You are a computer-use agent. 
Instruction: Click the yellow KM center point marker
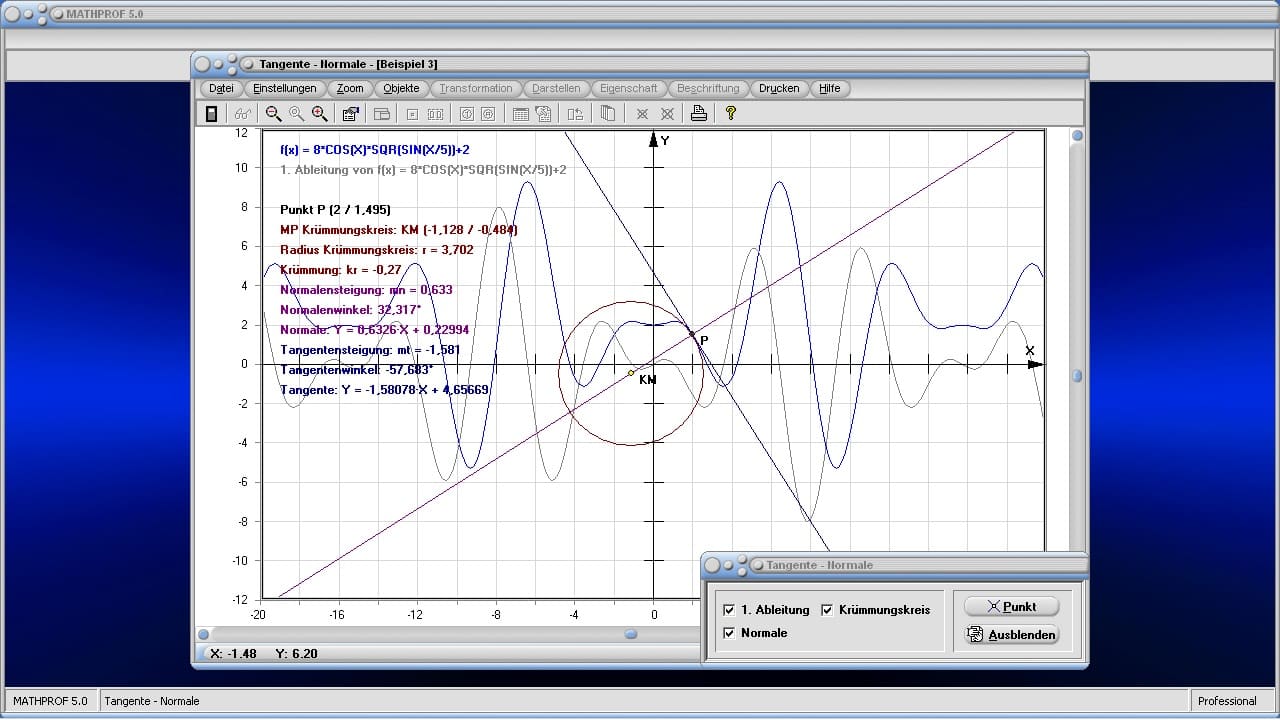[631, 373]
